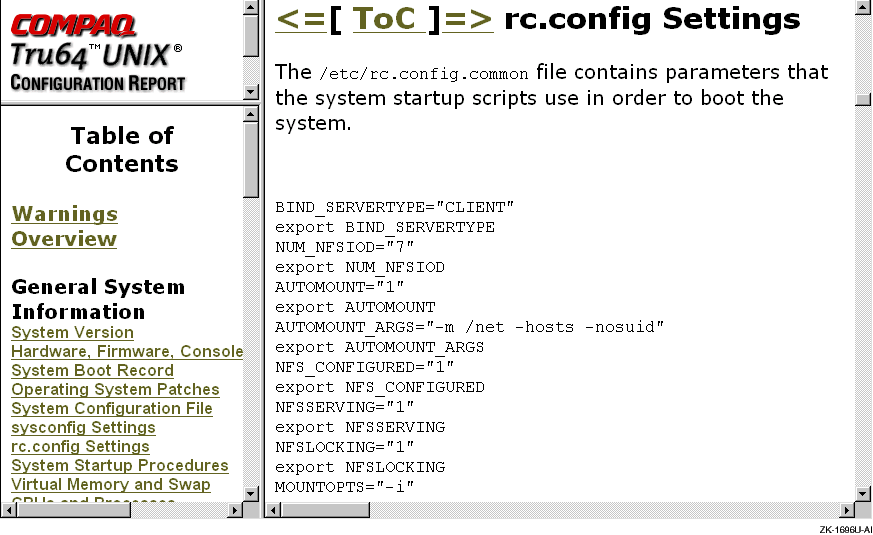Click up arrow of Table of Contents scrollbar
The height and width of the screenshot is (535, 873).
coord(251,115)
